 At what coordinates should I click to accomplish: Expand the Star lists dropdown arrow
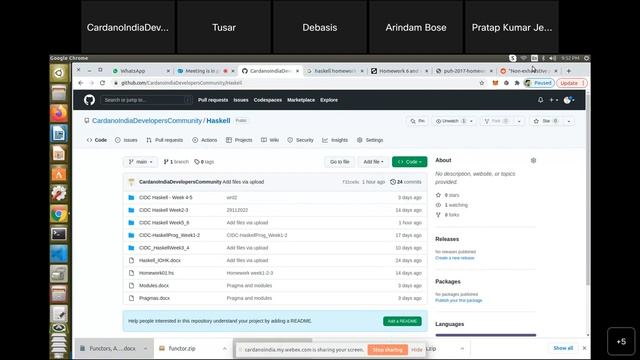569,121
